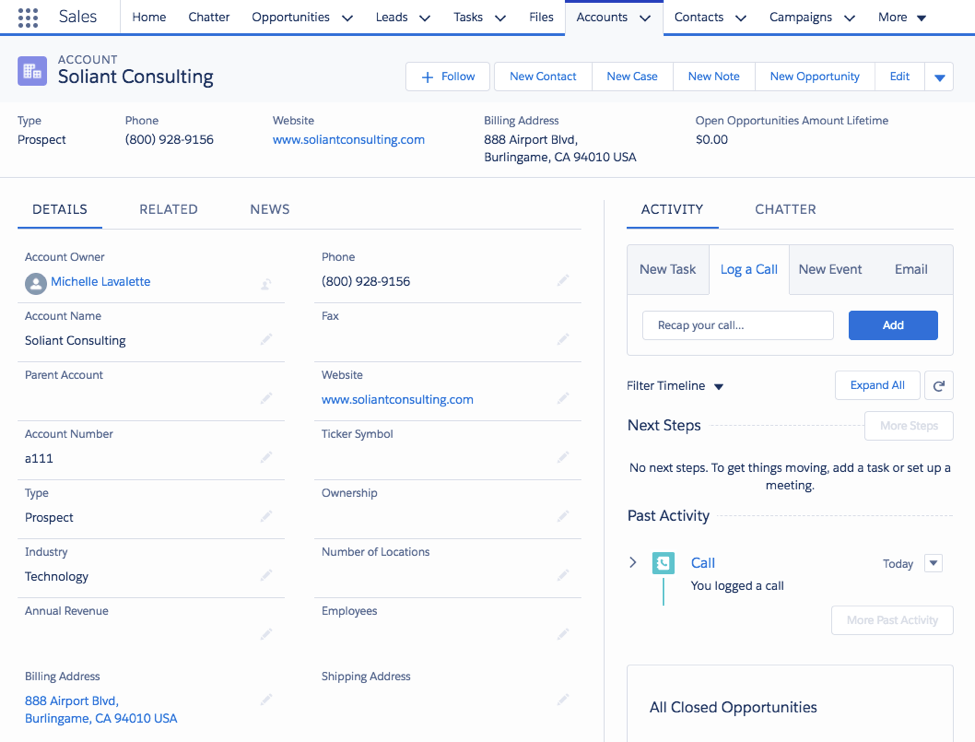Viewport: 975px width, 742px height.
Task: Open the Leads tab dropdown chevron
Action: [x=425, y=18]
